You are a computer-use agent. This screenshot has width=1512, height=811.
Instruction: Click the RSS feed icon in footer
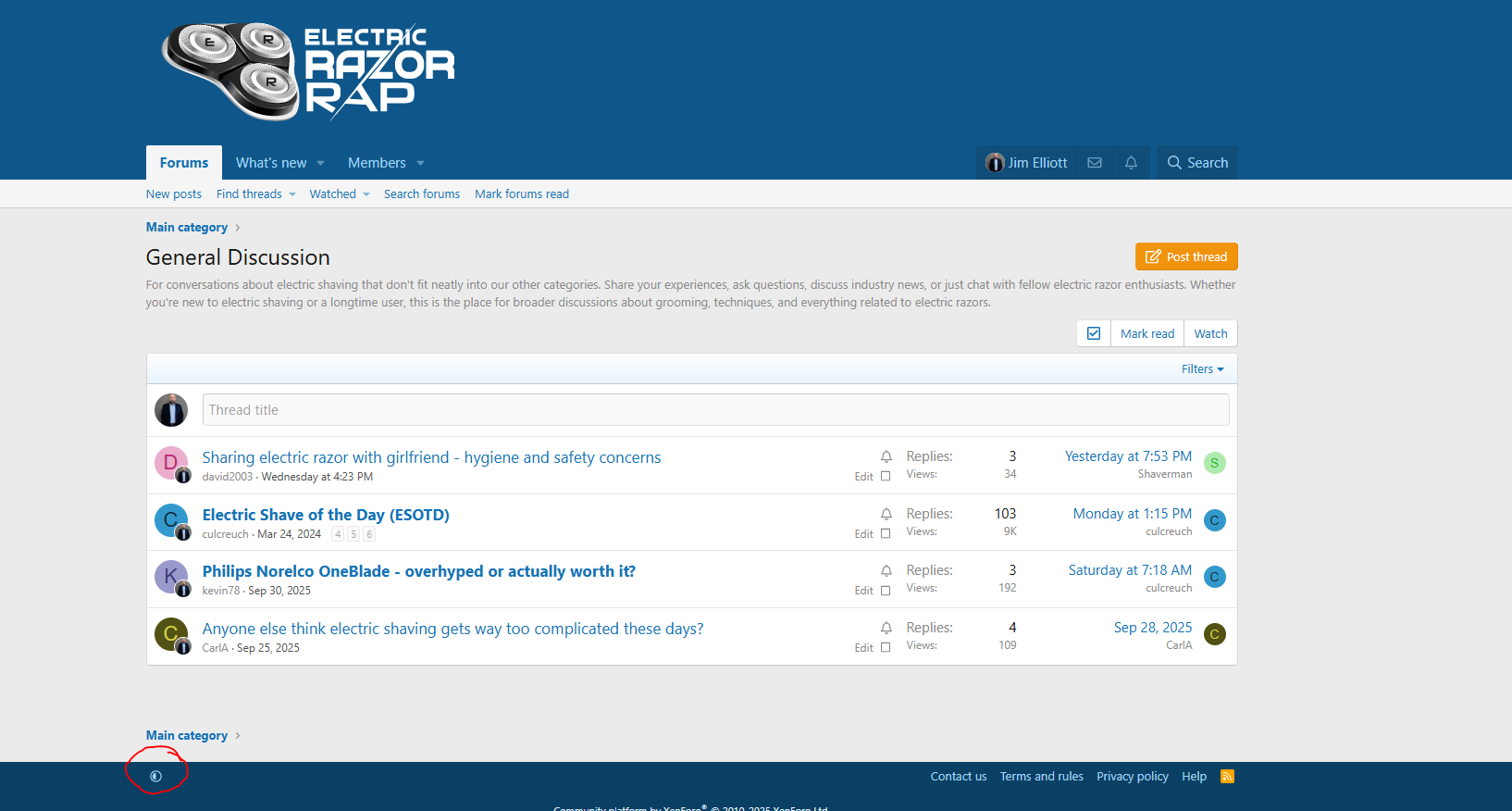[x=1227, y=777]
